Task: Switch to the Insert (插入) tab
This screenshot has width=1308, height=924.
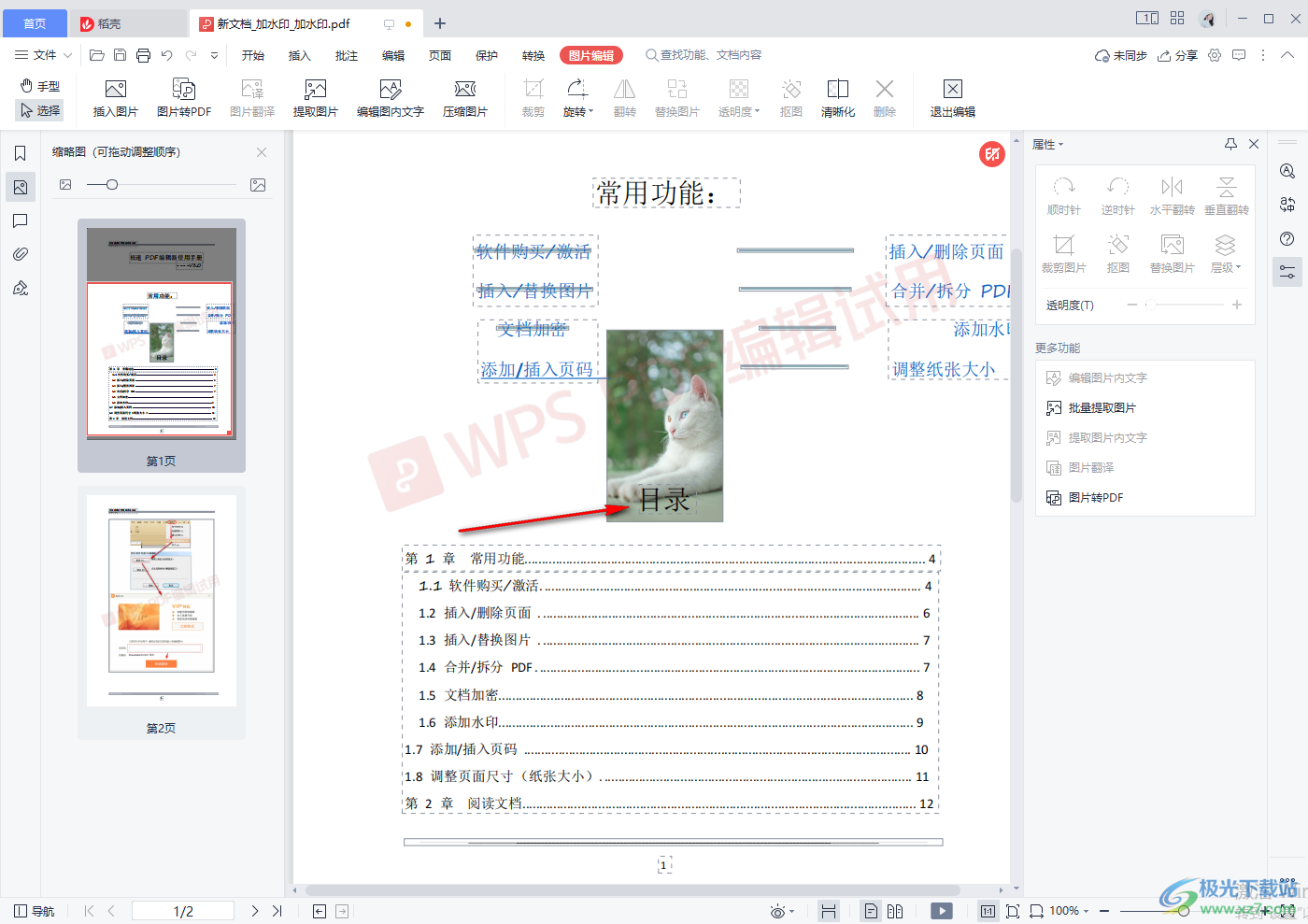Action: point(300,55)
